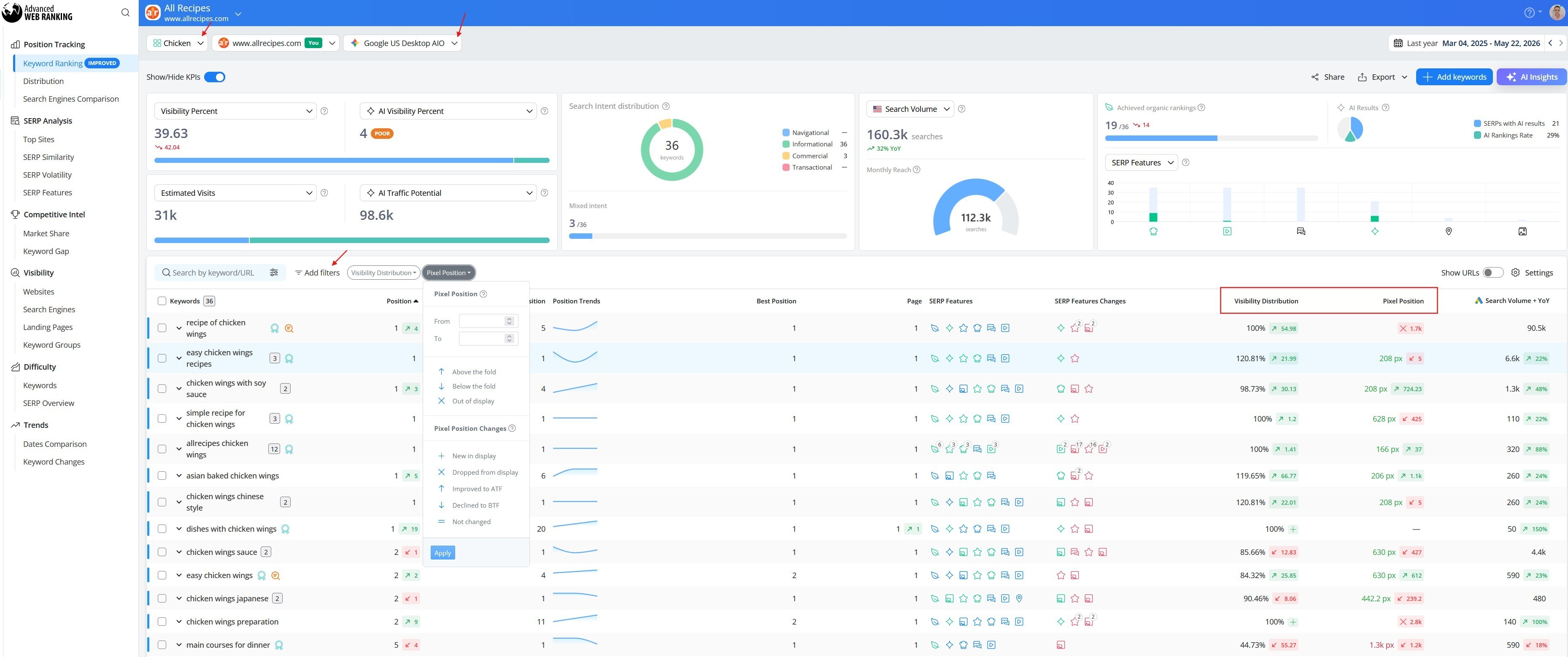Click the Visibility Percent help icon
1568x657 pixels.
(x=324, y=111)
